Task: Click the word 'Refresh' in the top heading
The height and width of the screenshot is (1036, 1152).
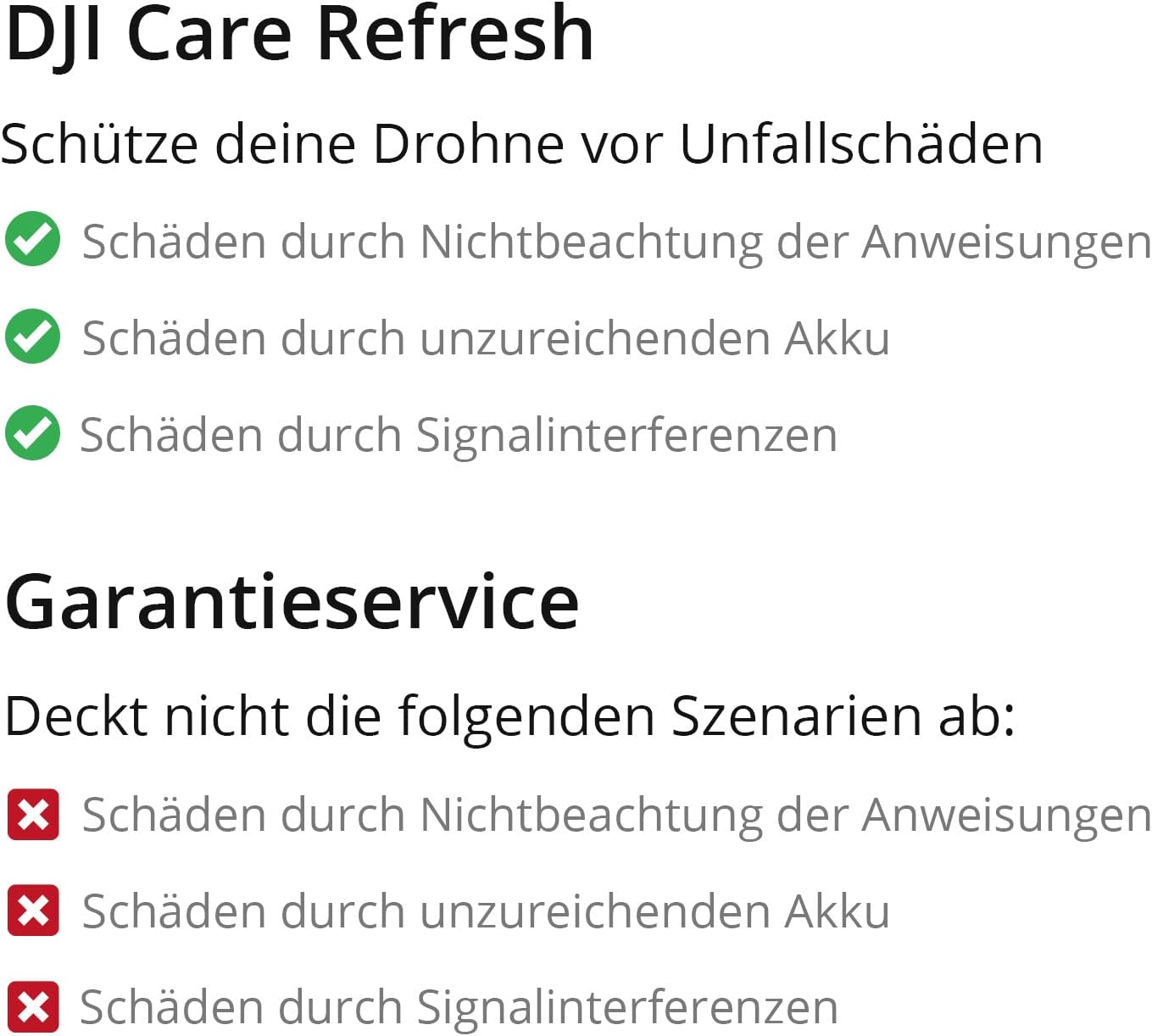Action: click(x=454, y=34)
